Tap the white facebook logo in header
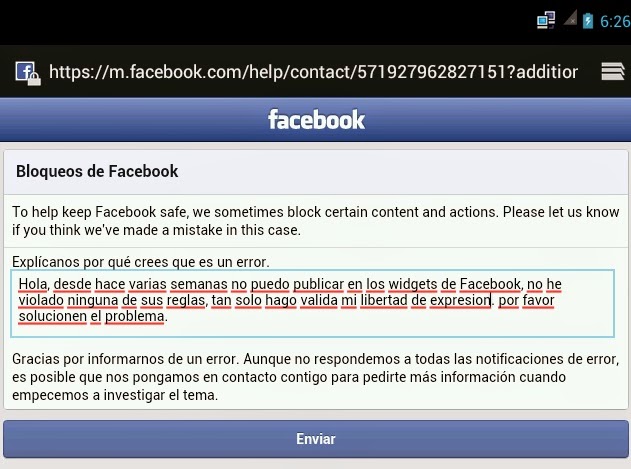 (x=316, y=120)
